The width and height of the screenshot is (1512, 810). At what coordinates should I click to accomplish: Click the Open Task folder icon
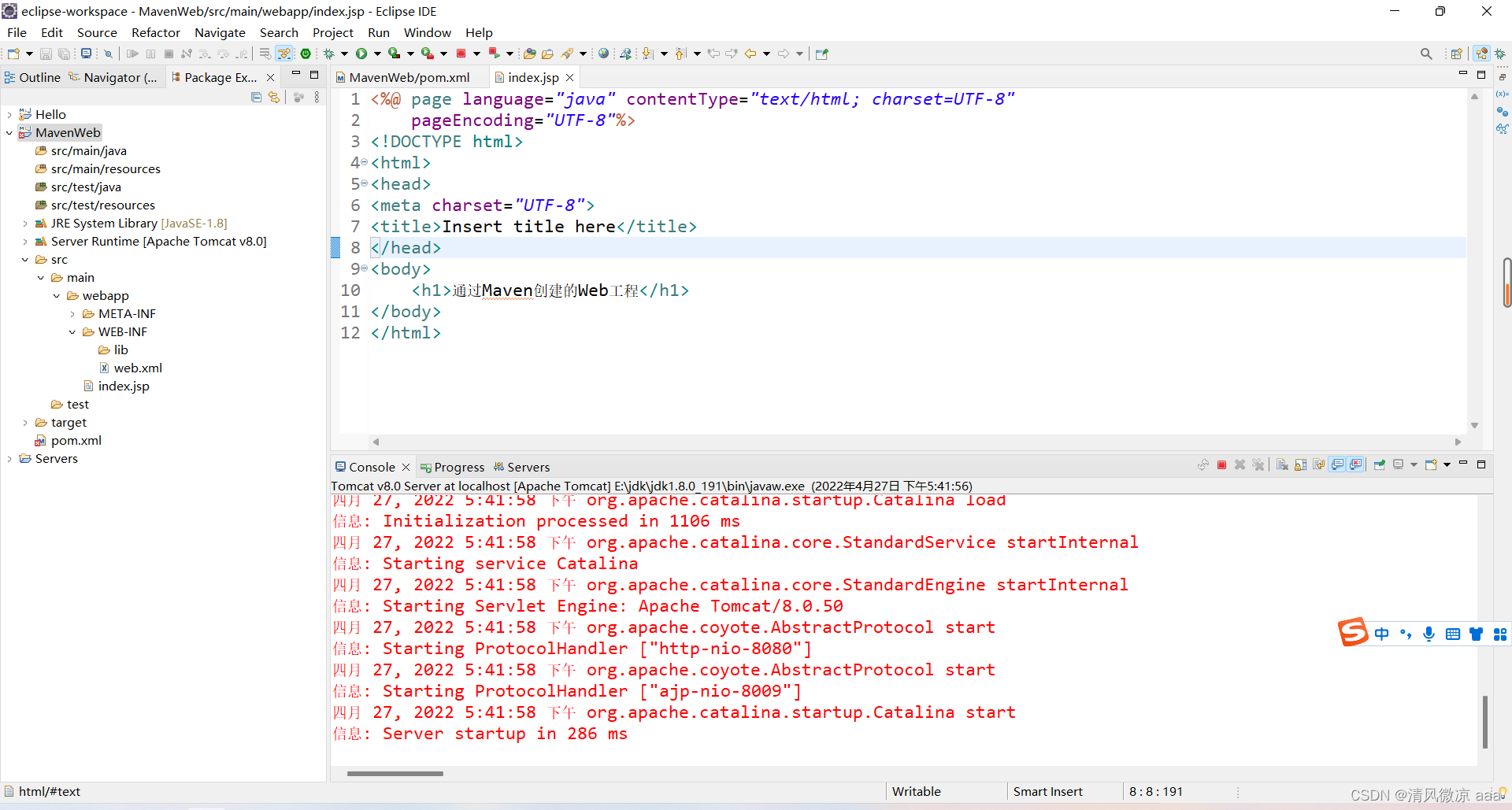[547, 54]
